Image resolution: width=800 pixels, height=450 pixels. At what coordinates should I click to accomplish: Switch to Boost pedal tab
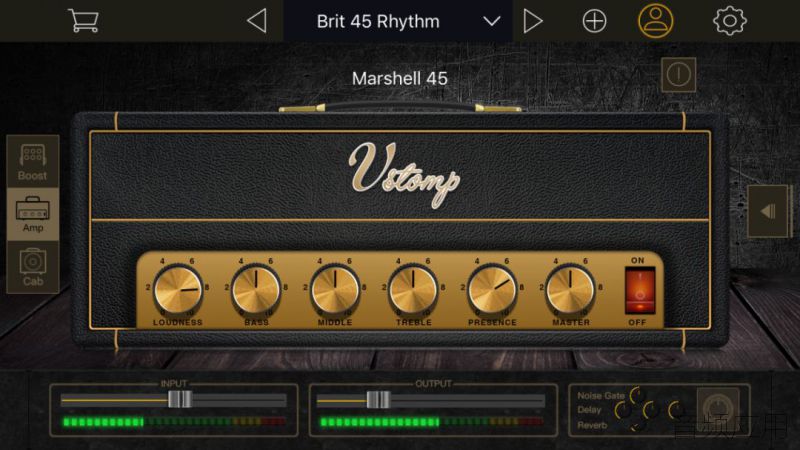pos(33,162)
